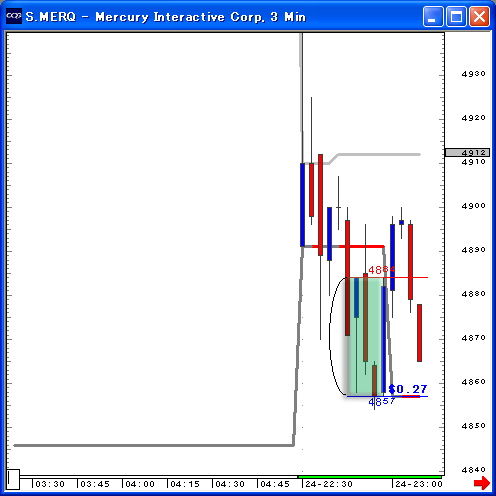The width and height of the screenshot is (496, 496).
Task: Click the 4900 price scale label
Action: 473,206
